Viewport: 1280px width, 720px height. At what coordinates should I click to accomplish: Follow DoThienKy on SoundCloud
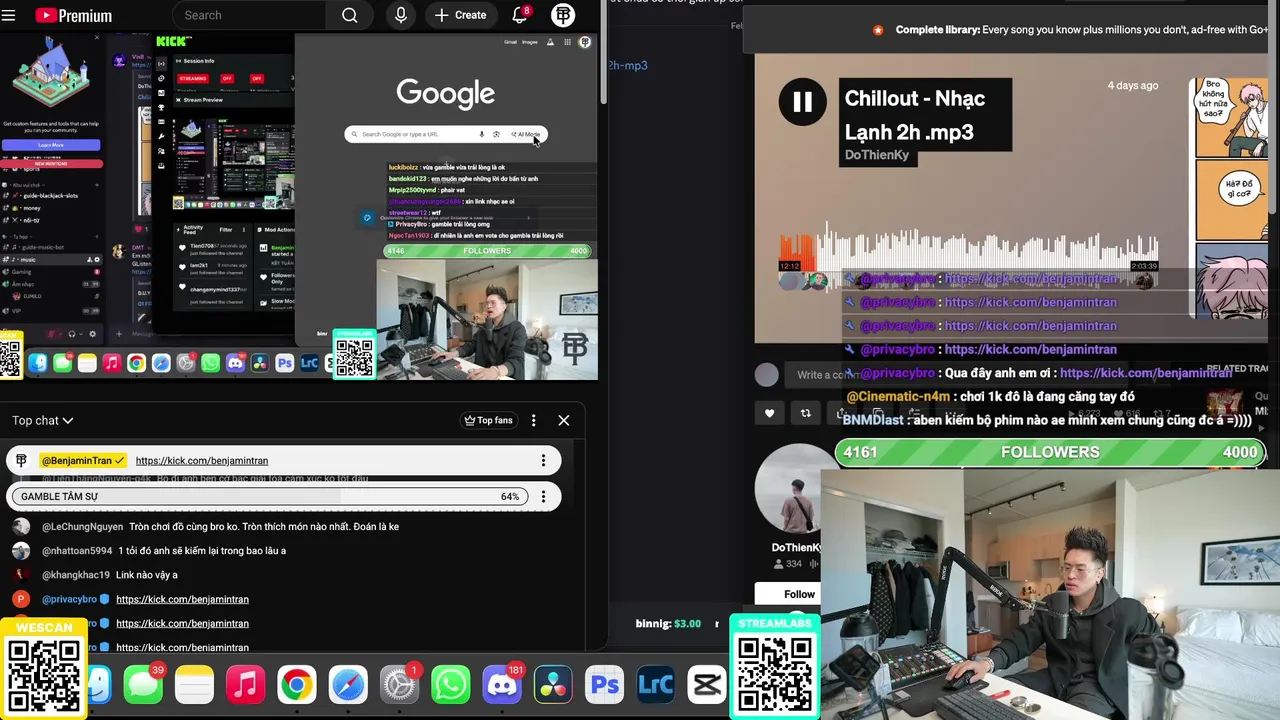pyautogui.click(x=799, y=594)
